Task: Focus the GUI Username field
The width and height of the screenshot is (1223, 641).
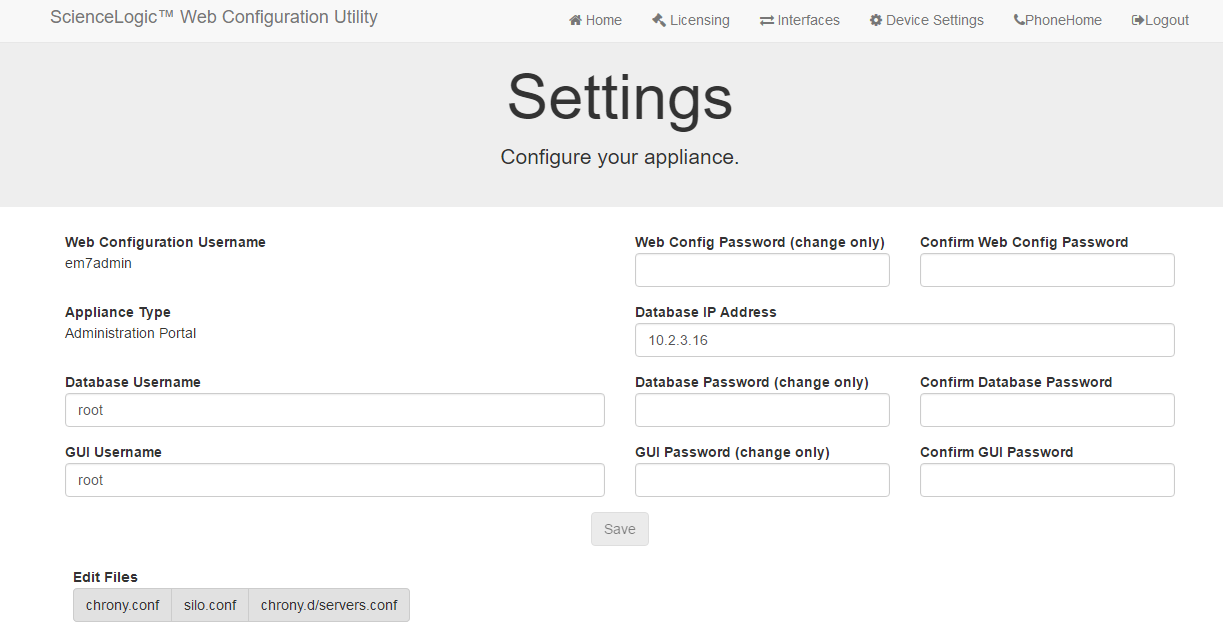Action: pos(334,480)
